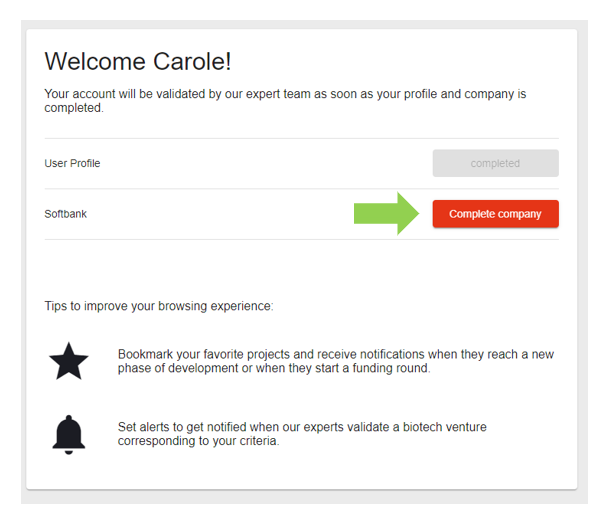
Task: Click the 'Bookmark your favorite projects' line
Action: pyautogui.click(x=335, y=355)
